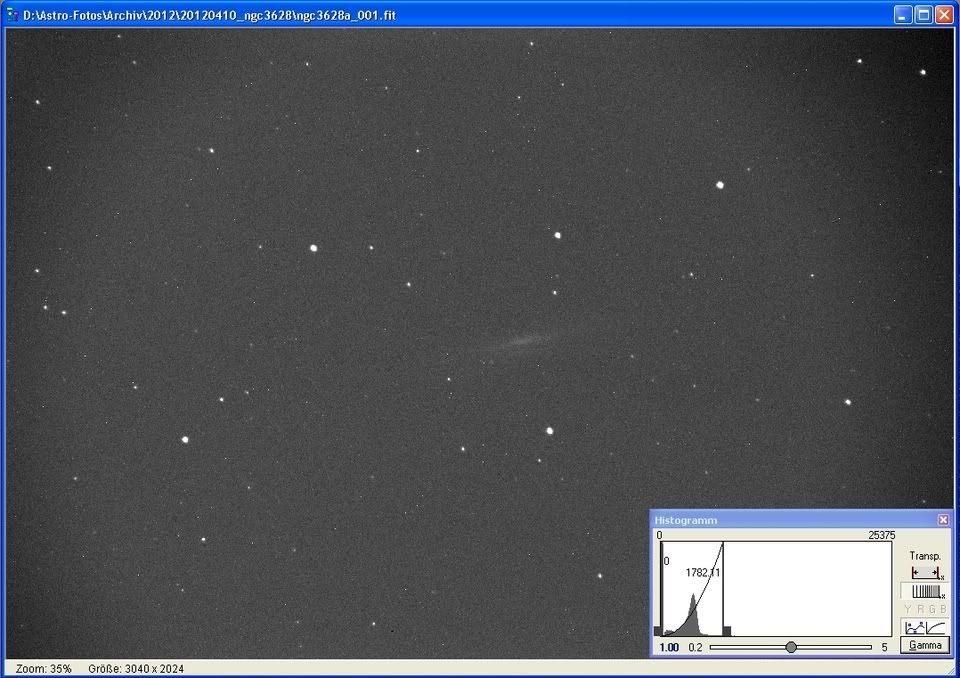Minimize the image window
Image resolution: width=960 pixels, height=678 pixels.
pyautogui.click(x=903, y=15)
